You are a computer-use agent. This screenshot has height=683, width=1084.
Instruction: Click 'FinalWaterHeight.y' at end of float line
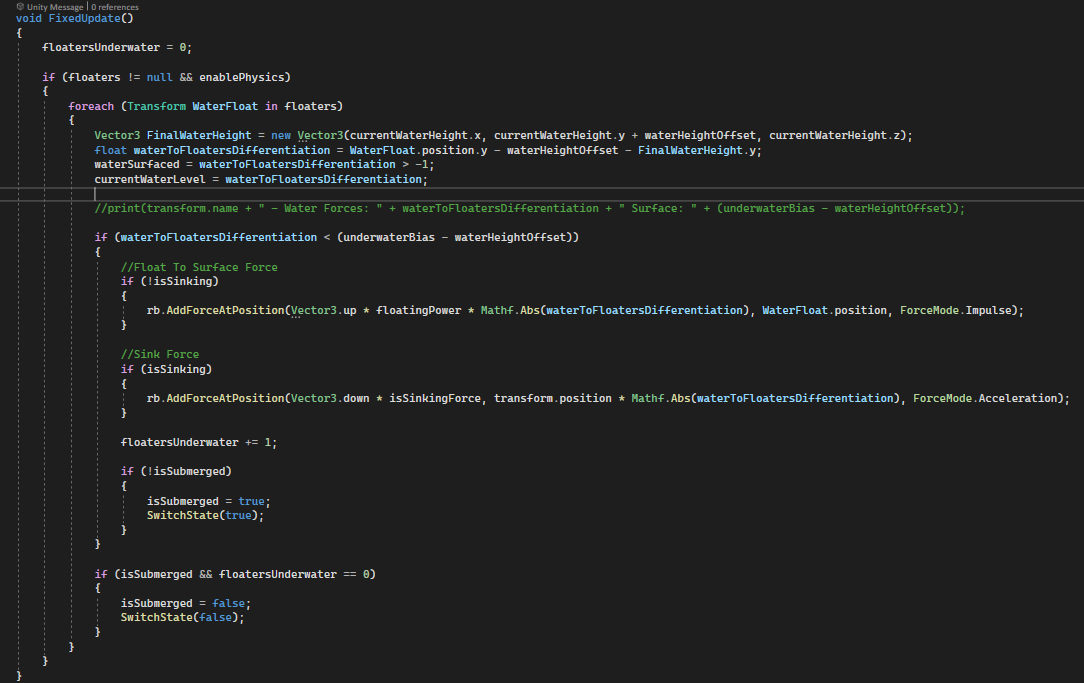click(x=697, y=150)
